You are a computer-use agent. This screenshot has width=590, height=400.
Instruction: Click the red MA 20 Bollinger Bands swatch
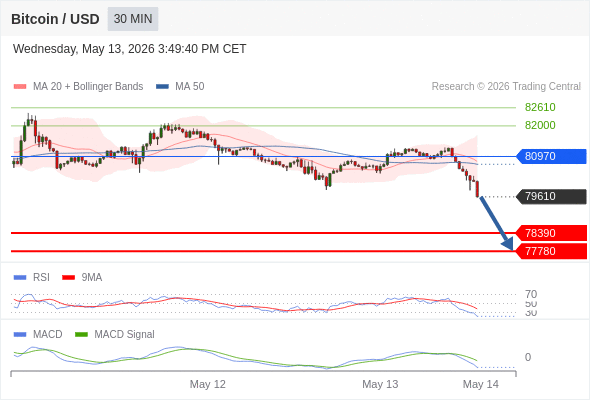(20, 87)
